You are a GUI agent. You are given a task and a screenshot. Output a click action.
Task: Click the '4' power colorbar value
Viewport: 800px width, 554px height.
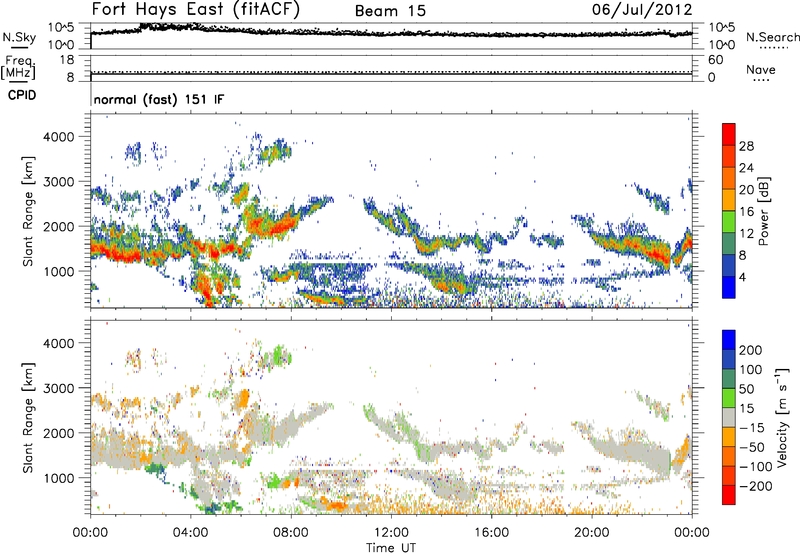[x=742, y=277]
